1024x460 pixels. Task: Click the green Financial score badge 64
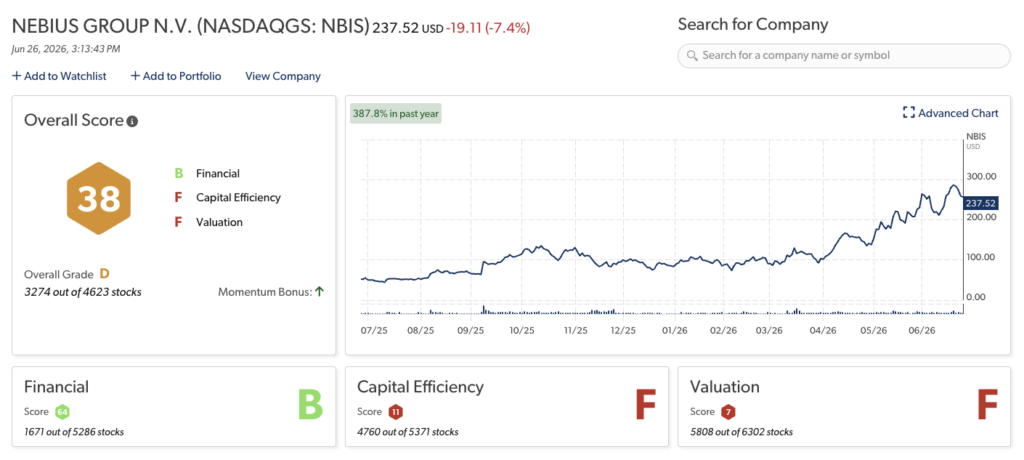coord(62,412)
